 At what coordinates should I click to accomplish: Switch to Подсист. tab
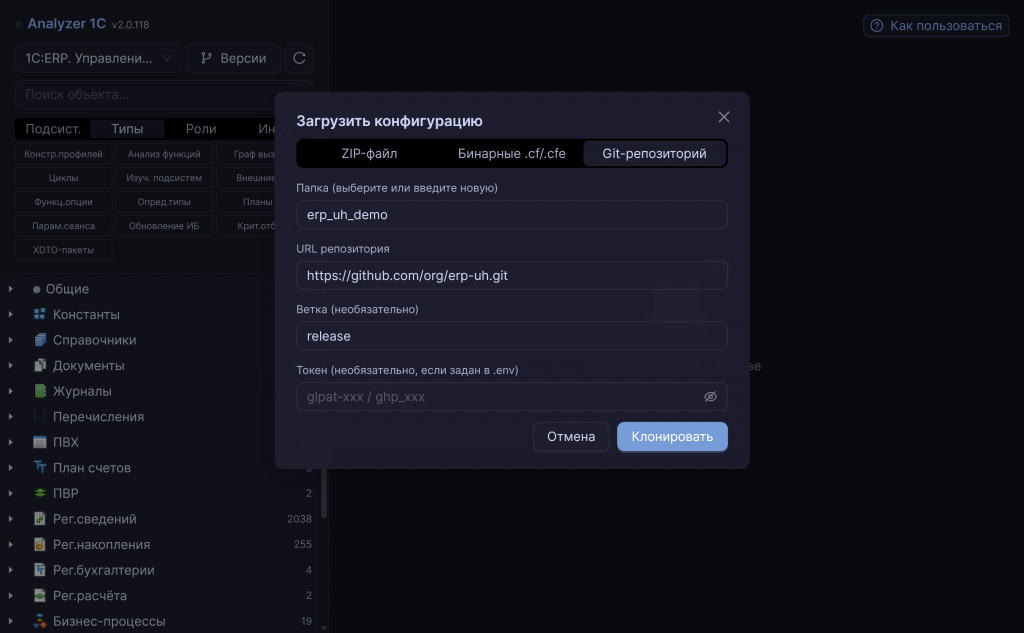[53, 129]
